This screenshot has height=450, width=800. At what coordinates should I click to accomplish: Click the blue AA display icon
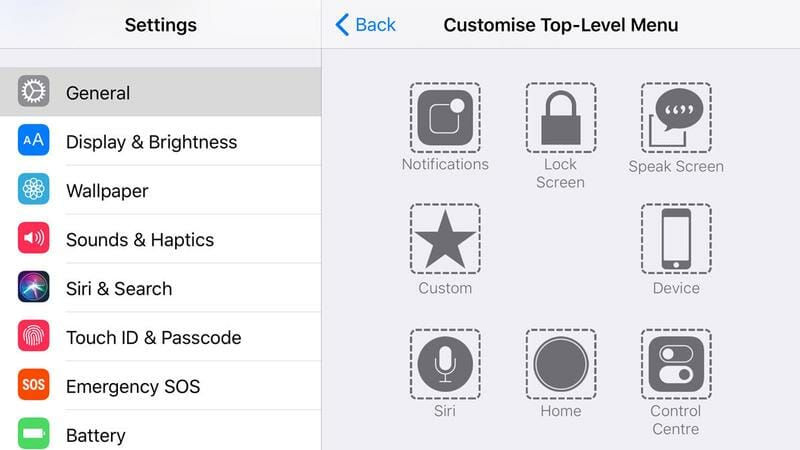pyautogui.click(x=34, y=140)
